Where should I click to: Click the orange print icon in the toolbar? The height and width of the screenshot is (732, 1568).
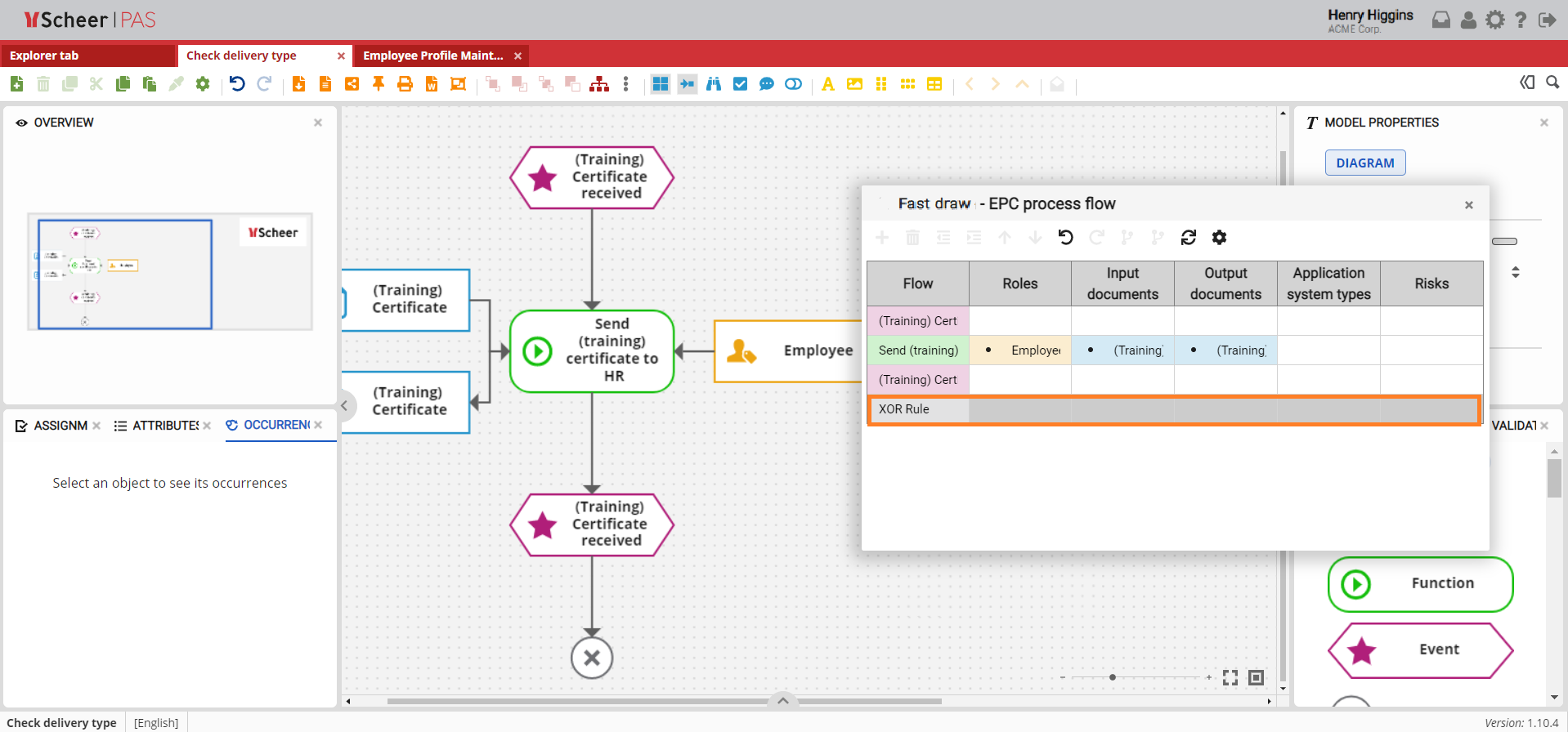tap(405, 84)
